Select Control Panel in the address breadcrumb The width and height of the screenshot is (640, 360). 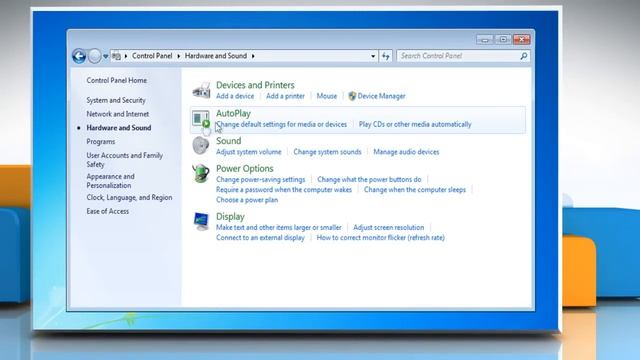[152, 56]
